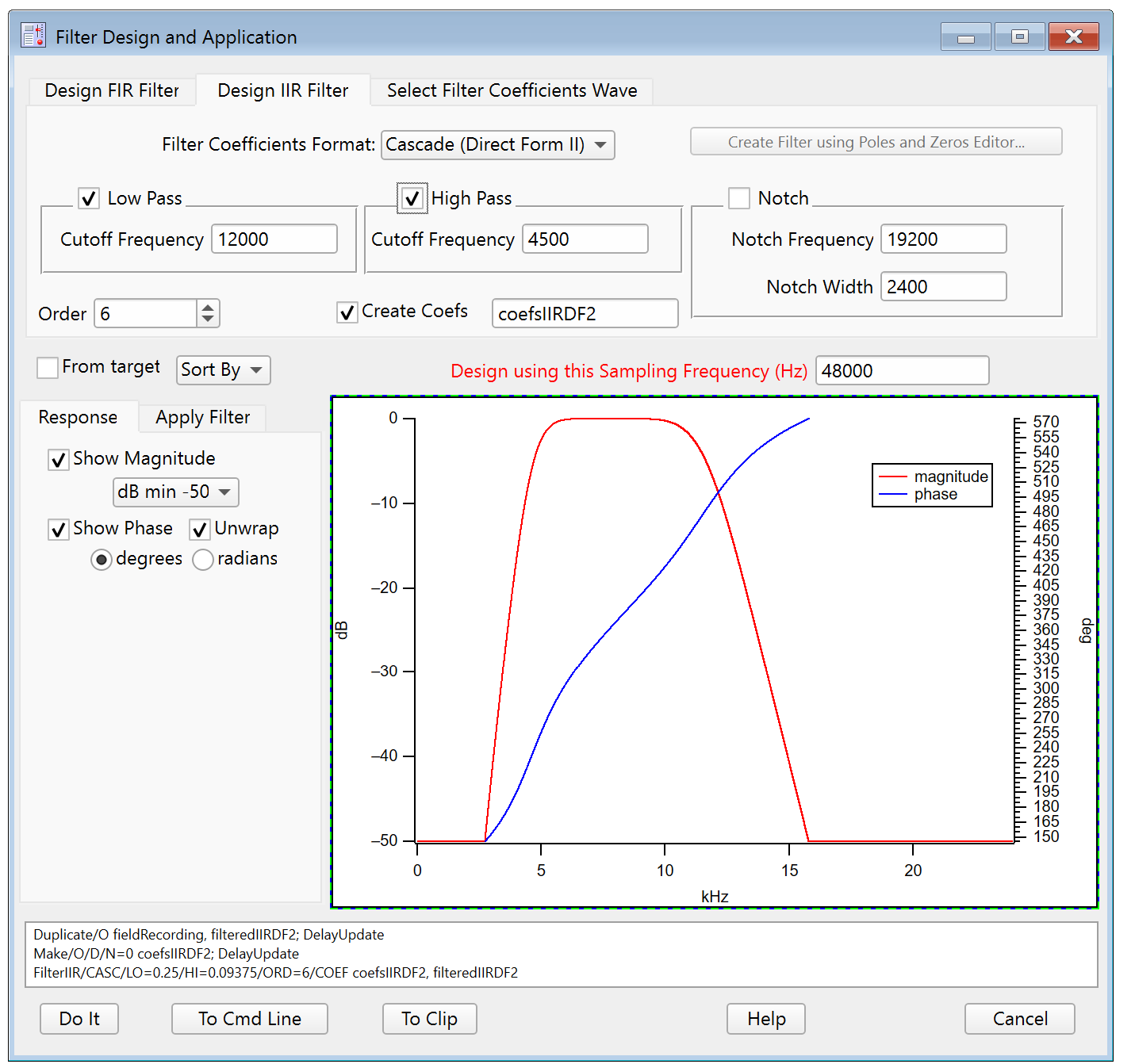The height and width of the screenshot is (1064, 1135).
Task: Click the High Pass Cutoff Frequency field
Action: 585,239
